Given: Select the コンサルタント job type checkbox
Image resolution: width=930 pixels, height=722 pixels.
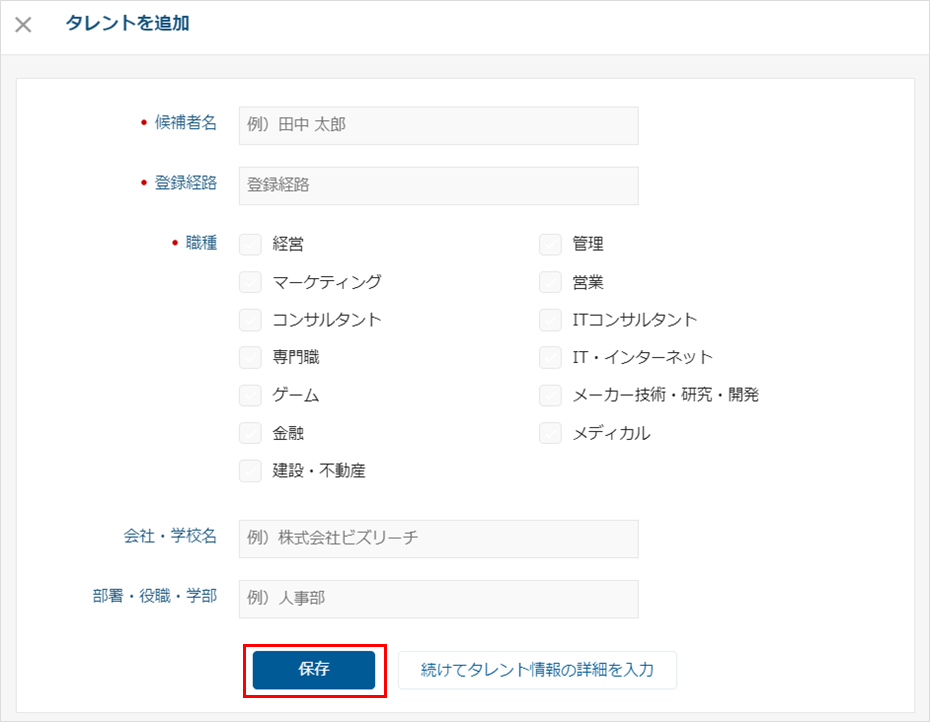Looking at the screenshot, I should pyautogui.click(x=250, y=320).
